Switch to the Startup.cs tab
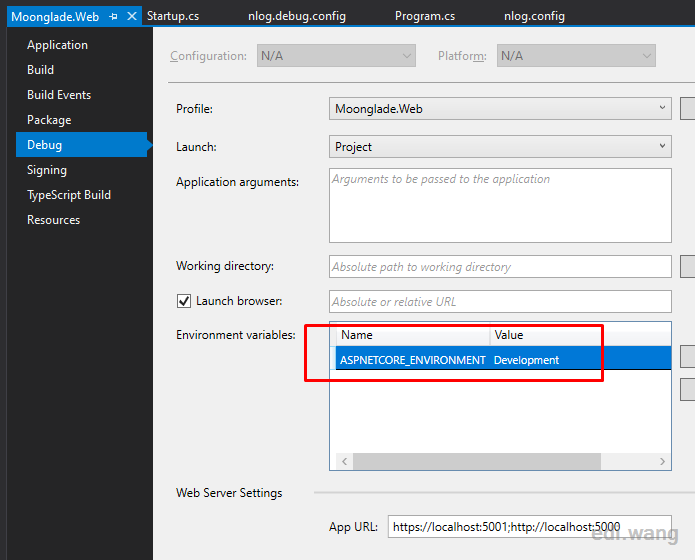Image resolution: width=695 pixels, height=560 pixels. click(173, 16)
